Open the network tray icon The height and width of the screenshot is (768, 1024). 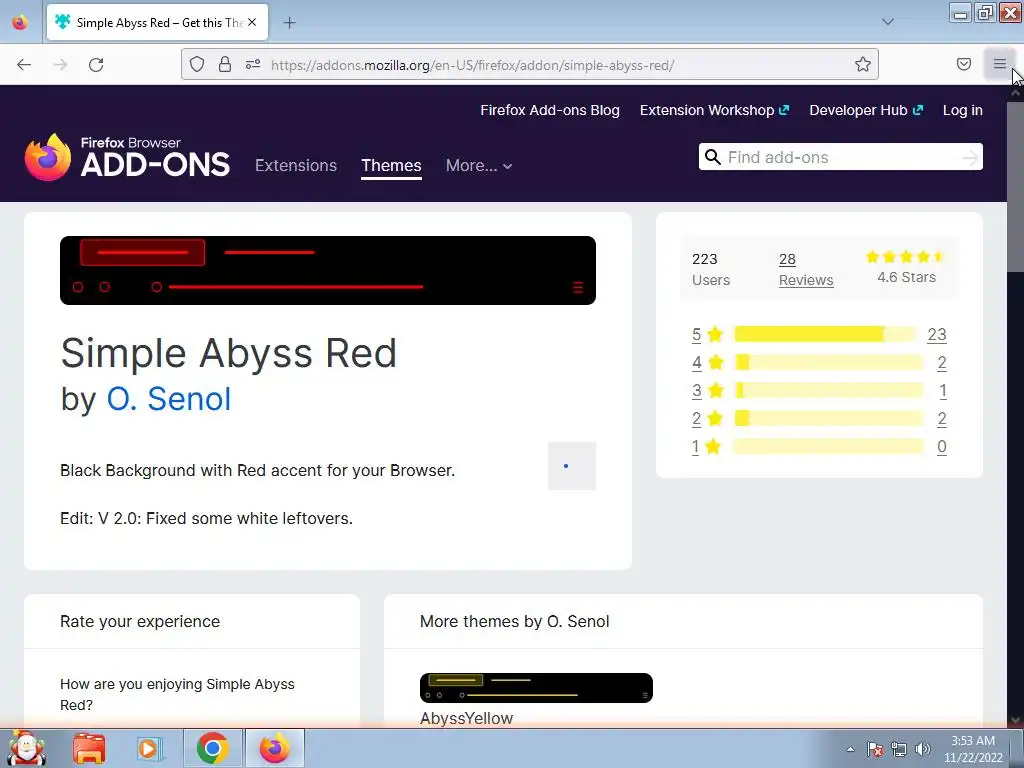coord(899,749)
